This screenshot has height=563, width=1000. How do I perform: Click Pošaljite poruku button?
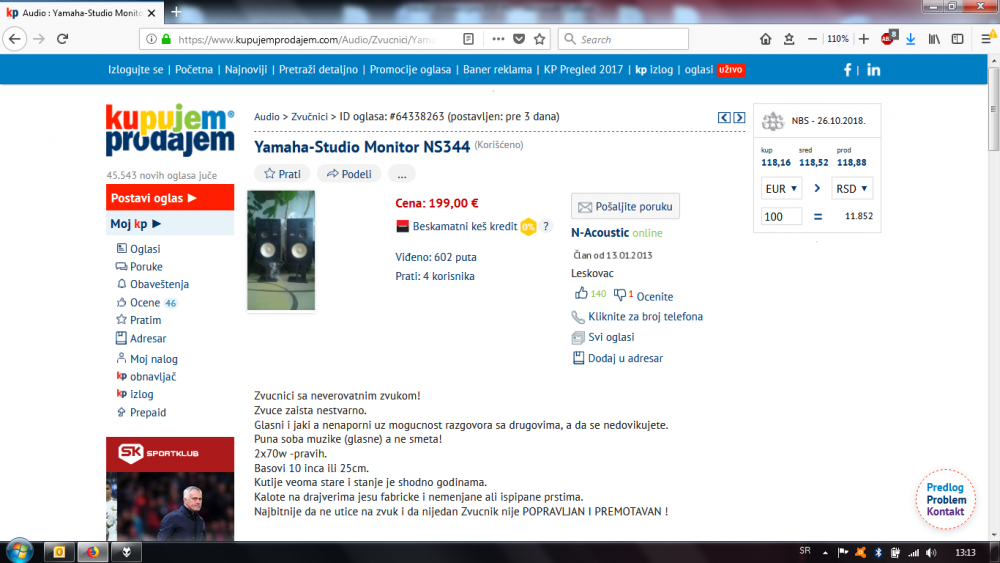point(625,207)
